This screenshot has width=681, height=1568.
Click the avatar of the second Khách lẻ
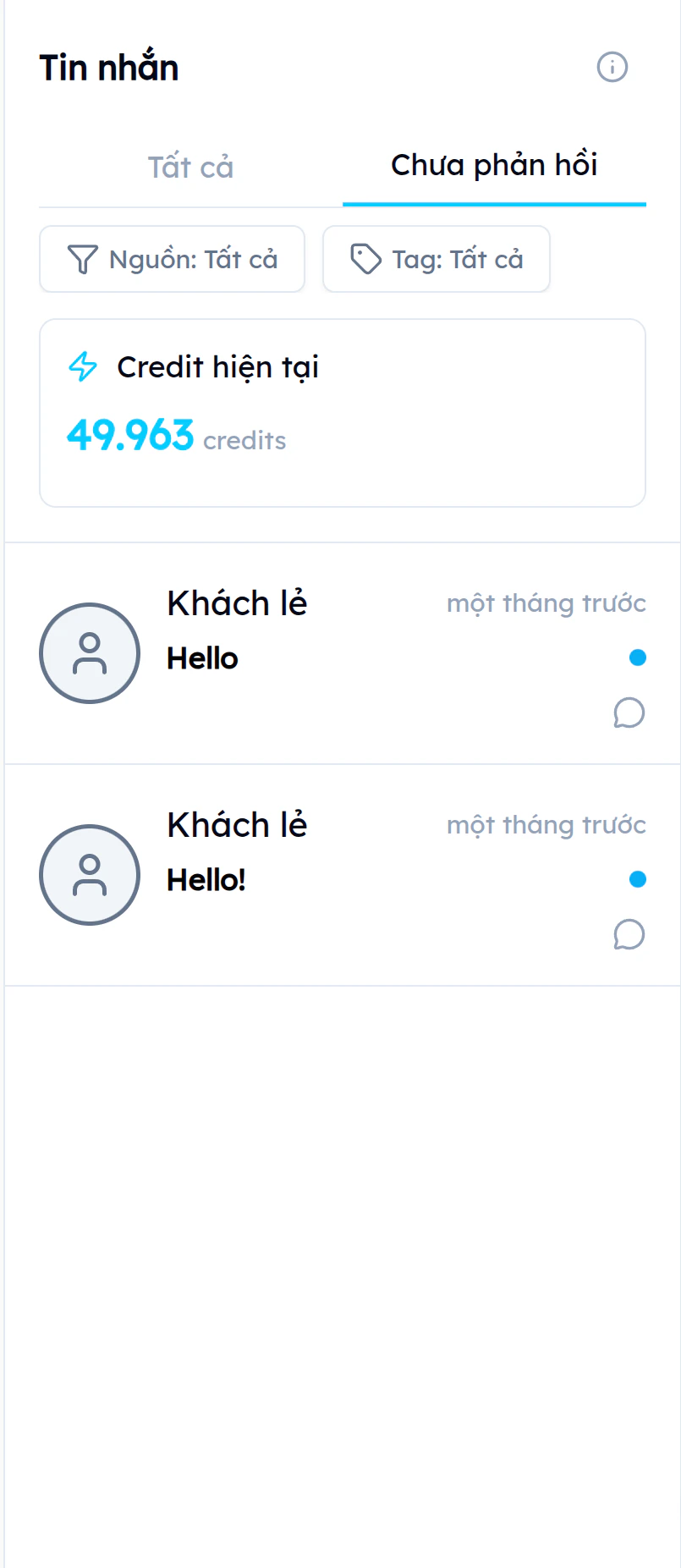(89, 875)
